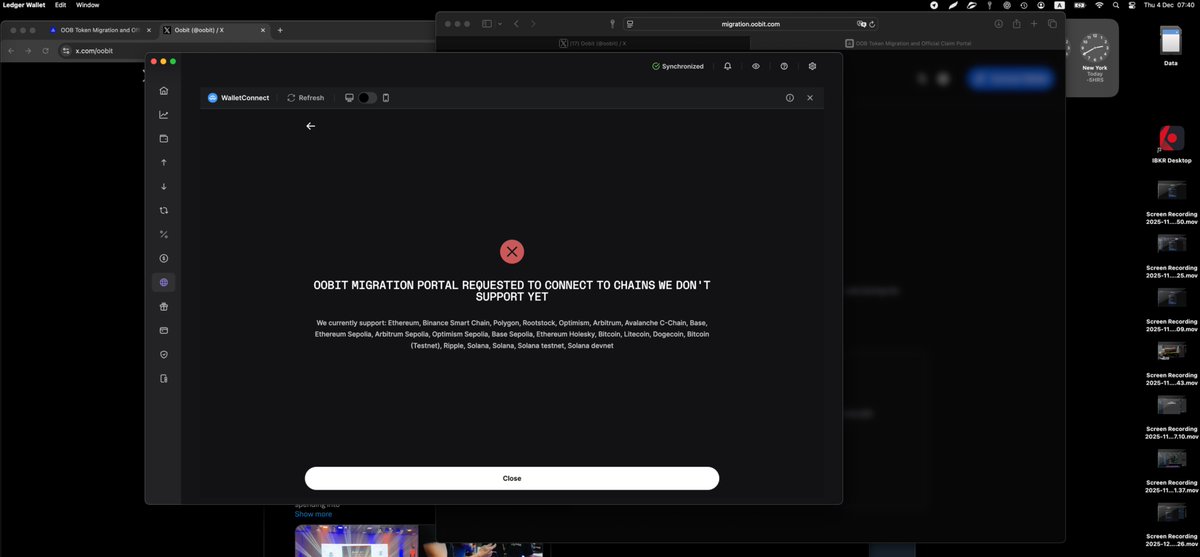The width and height of the screenshot is (1200, 557).
Task: Toggle the eye icon to hide balances
Action: pyautogui.click(x=756, y=66)
